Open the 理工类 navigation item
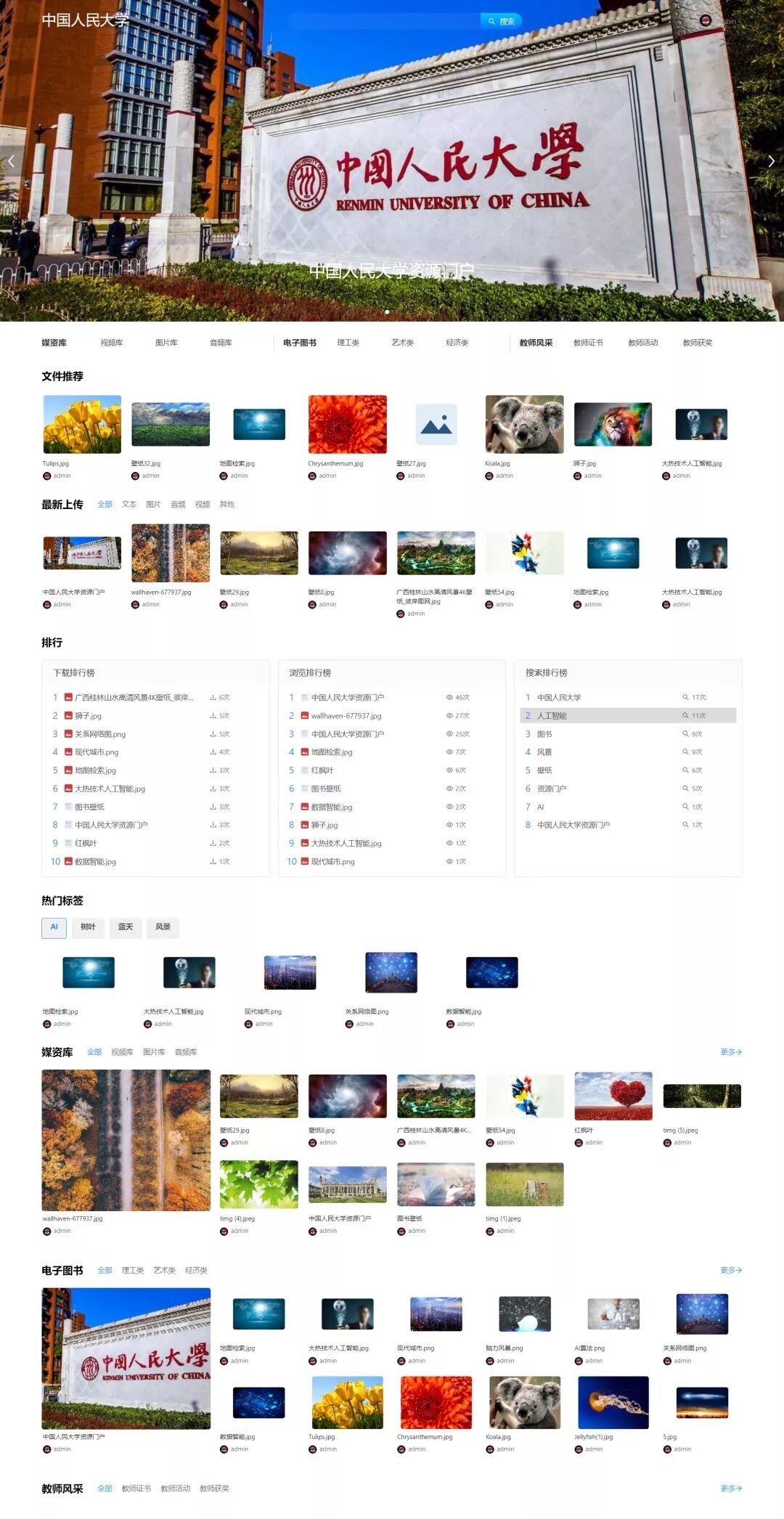The width and height of the screenshot is (784, 1519). coord(348,343)
